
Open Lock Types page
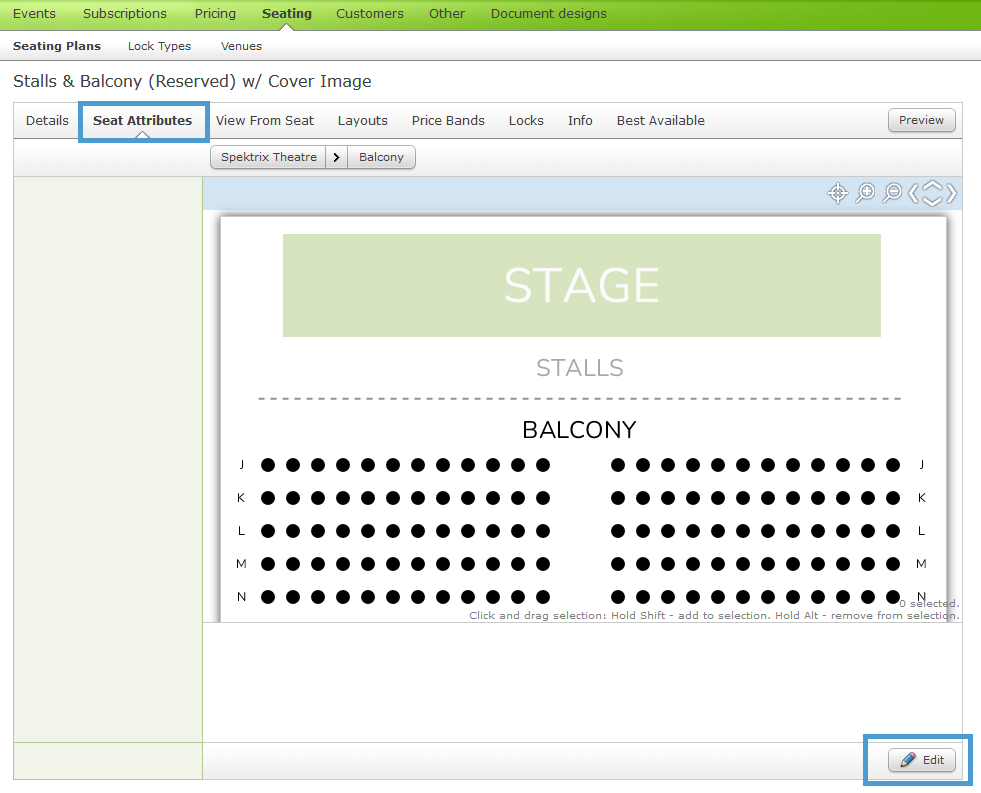(160, 46)
